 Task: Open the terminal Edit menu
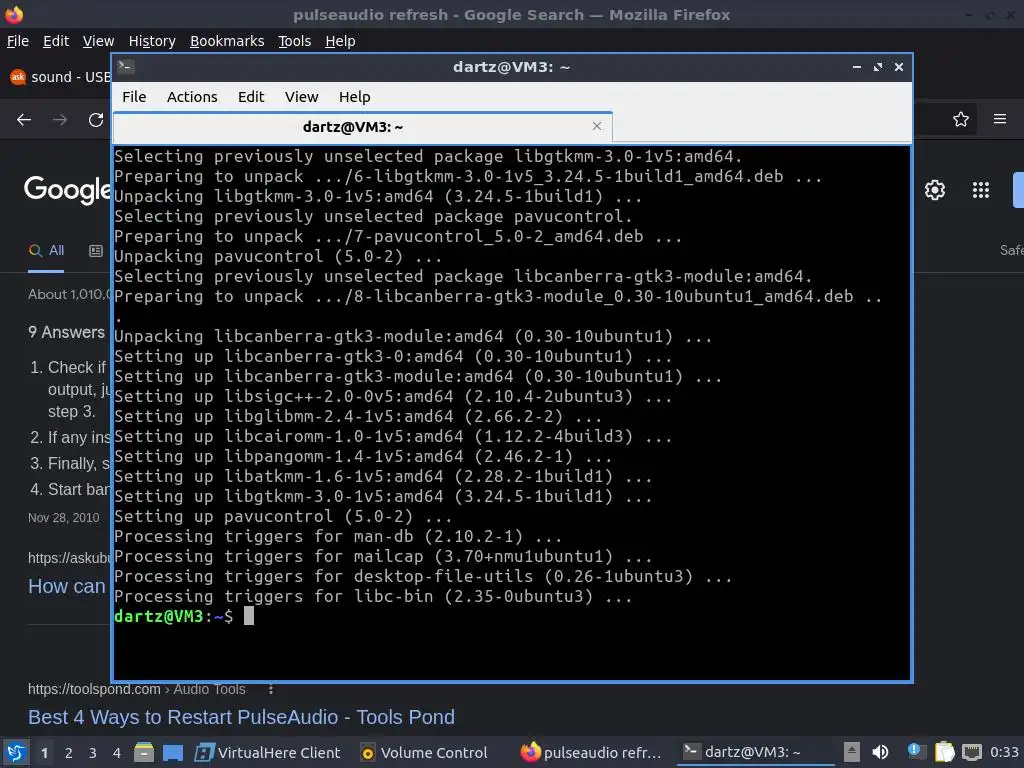pyautogui.click(x=251, y=97)
